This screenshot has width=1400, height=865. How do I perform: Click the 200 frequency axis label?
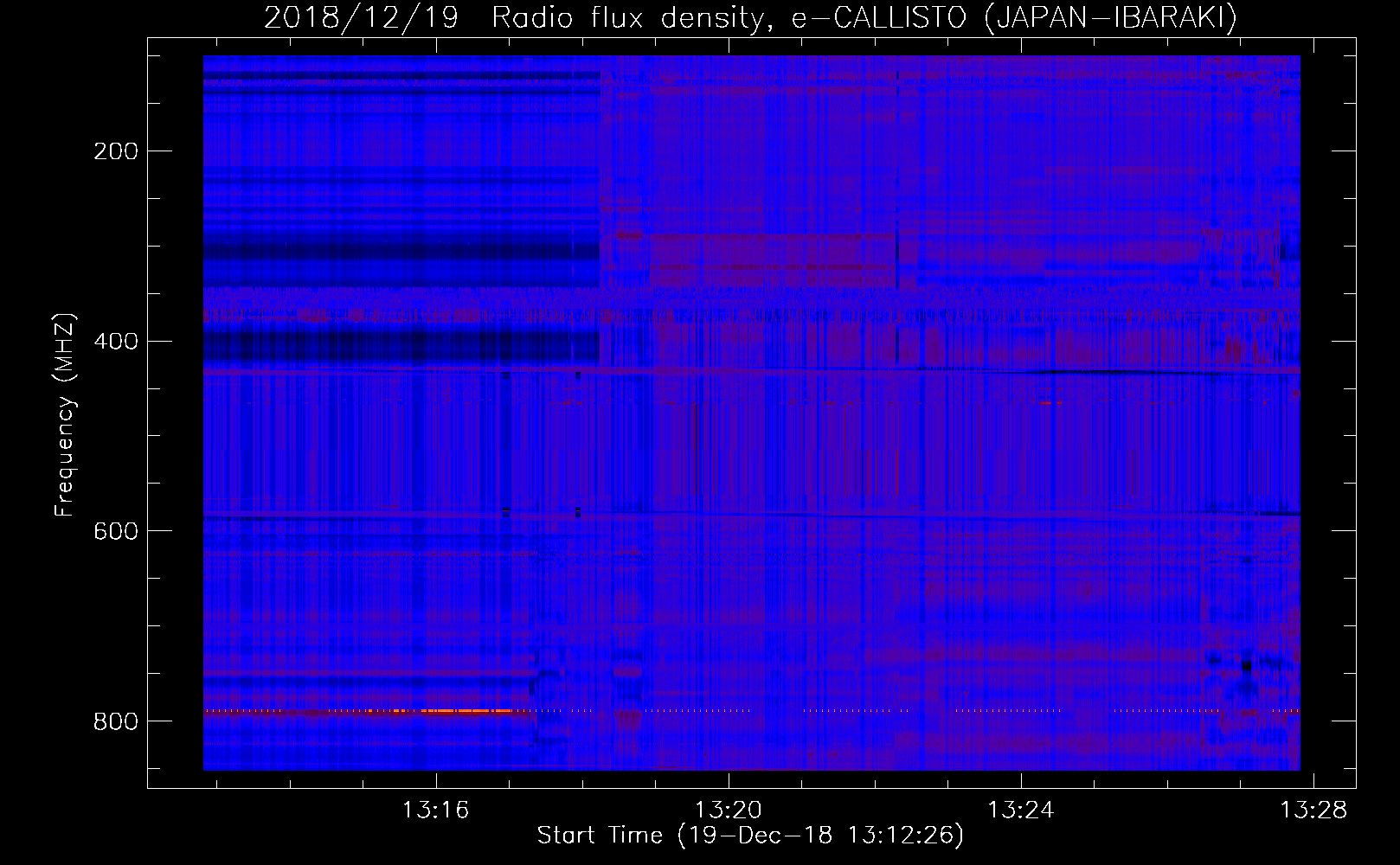pos(116,151)
